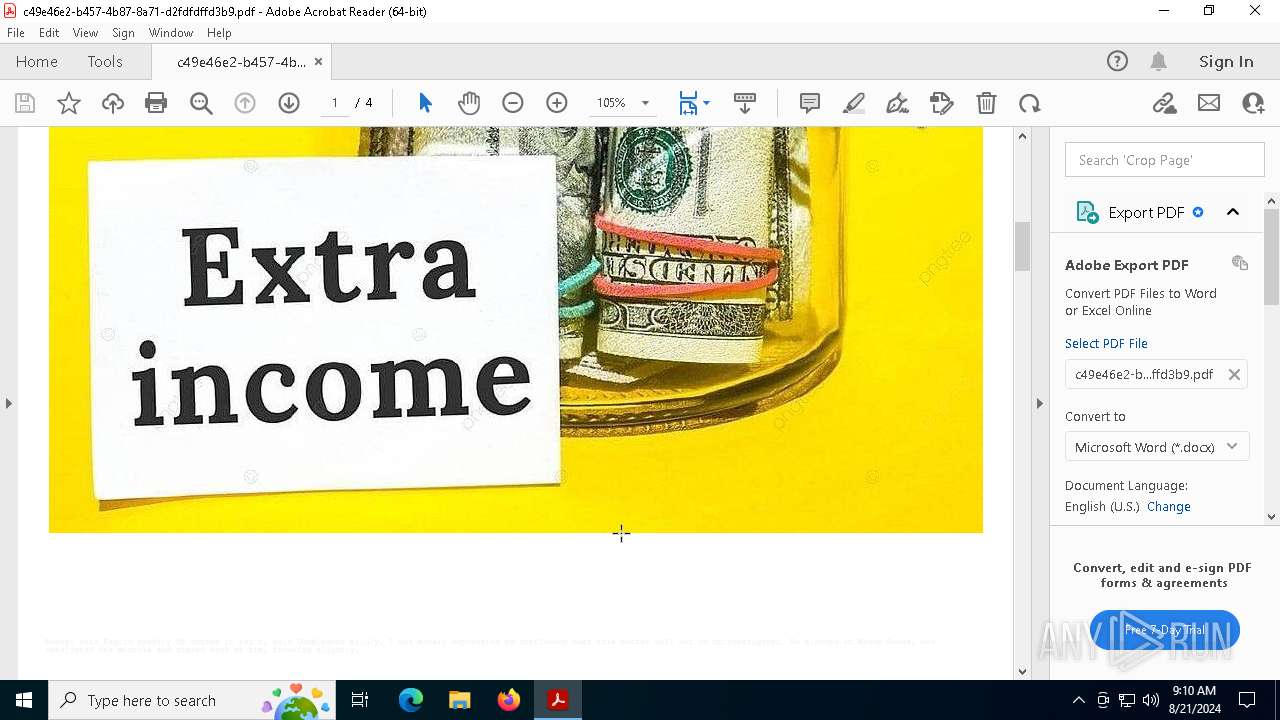Open the fit page options tool

[x=694, y=103]
